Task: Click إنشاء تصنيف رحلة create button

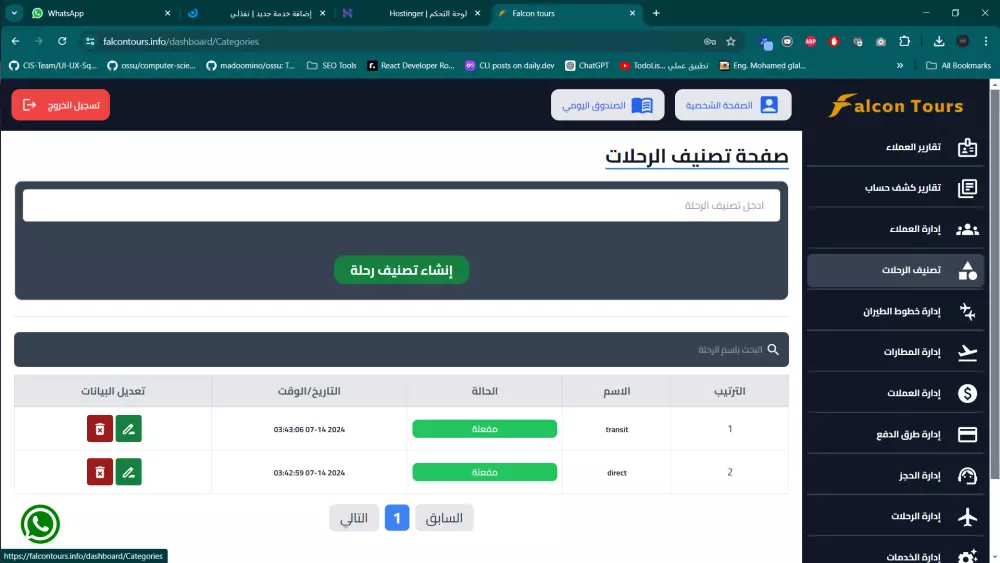Action: (x=401, y=270)
